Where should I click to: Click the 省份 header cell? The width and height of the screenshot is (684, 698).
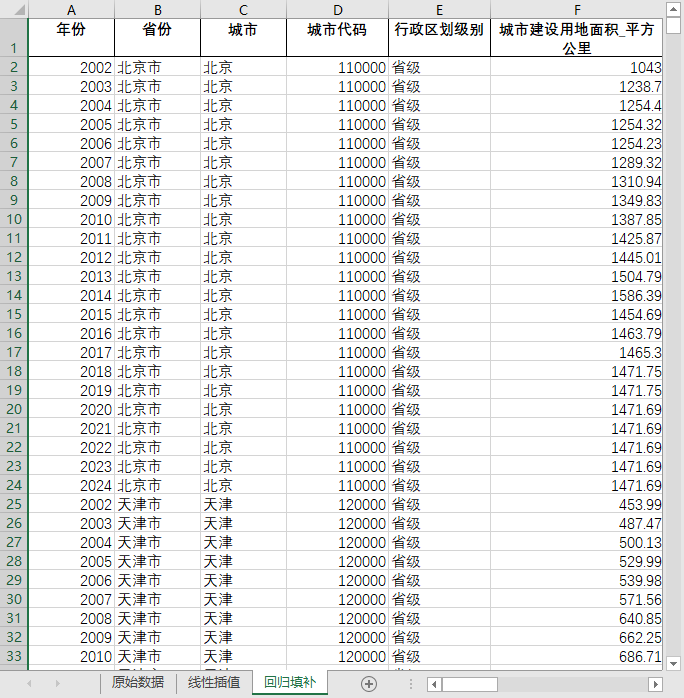[158, 37]
